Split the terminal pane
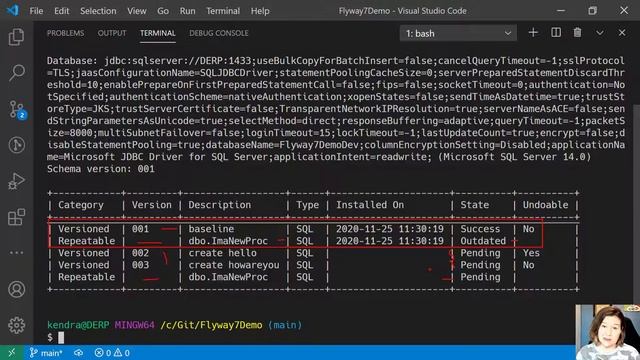 [556, 33]
